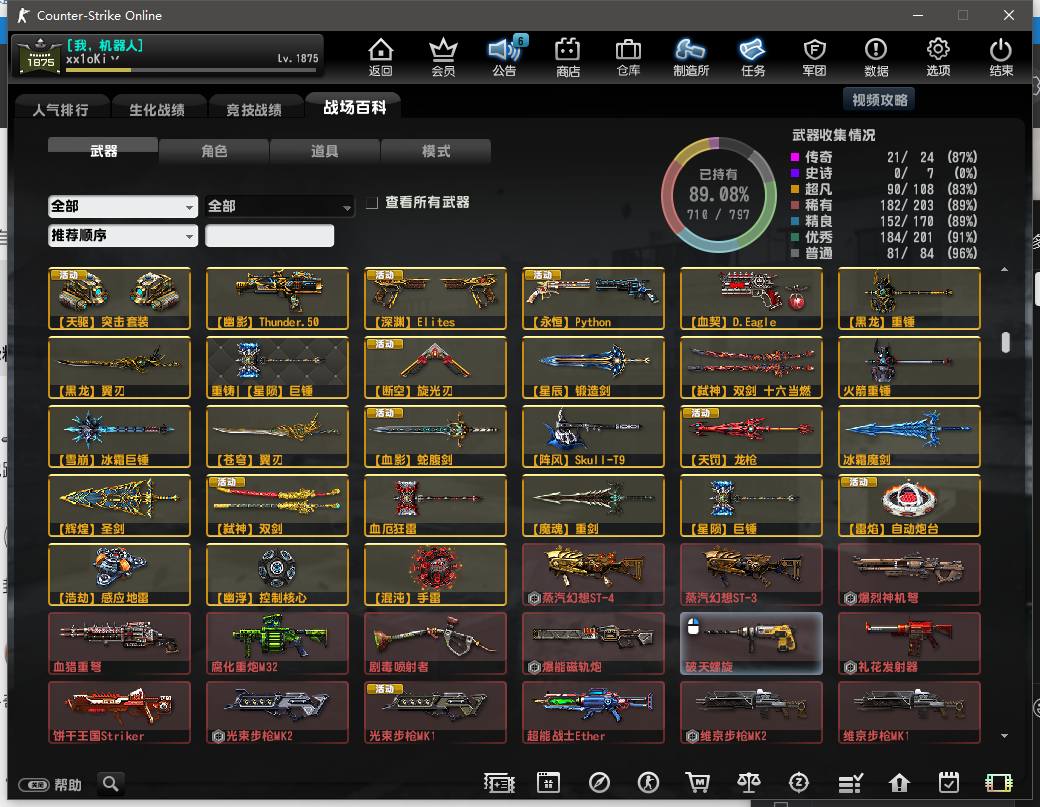Viewport: 1040px width, 807px height.
Task: Open the 数据 data icon
Action: coord(876,57)
